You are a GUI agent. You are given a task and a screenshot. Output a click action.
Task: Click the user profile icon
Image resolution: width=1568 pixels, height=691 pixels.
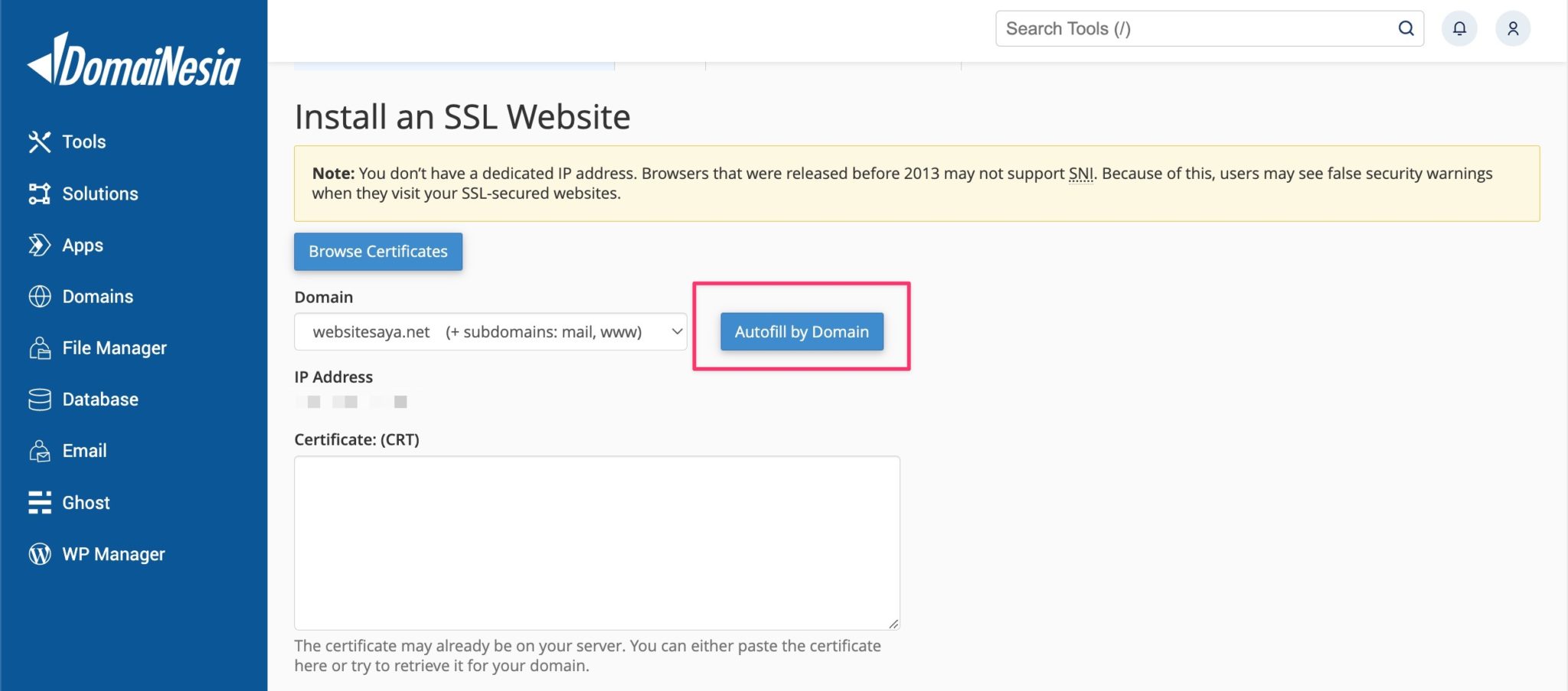coord(1513,28)
